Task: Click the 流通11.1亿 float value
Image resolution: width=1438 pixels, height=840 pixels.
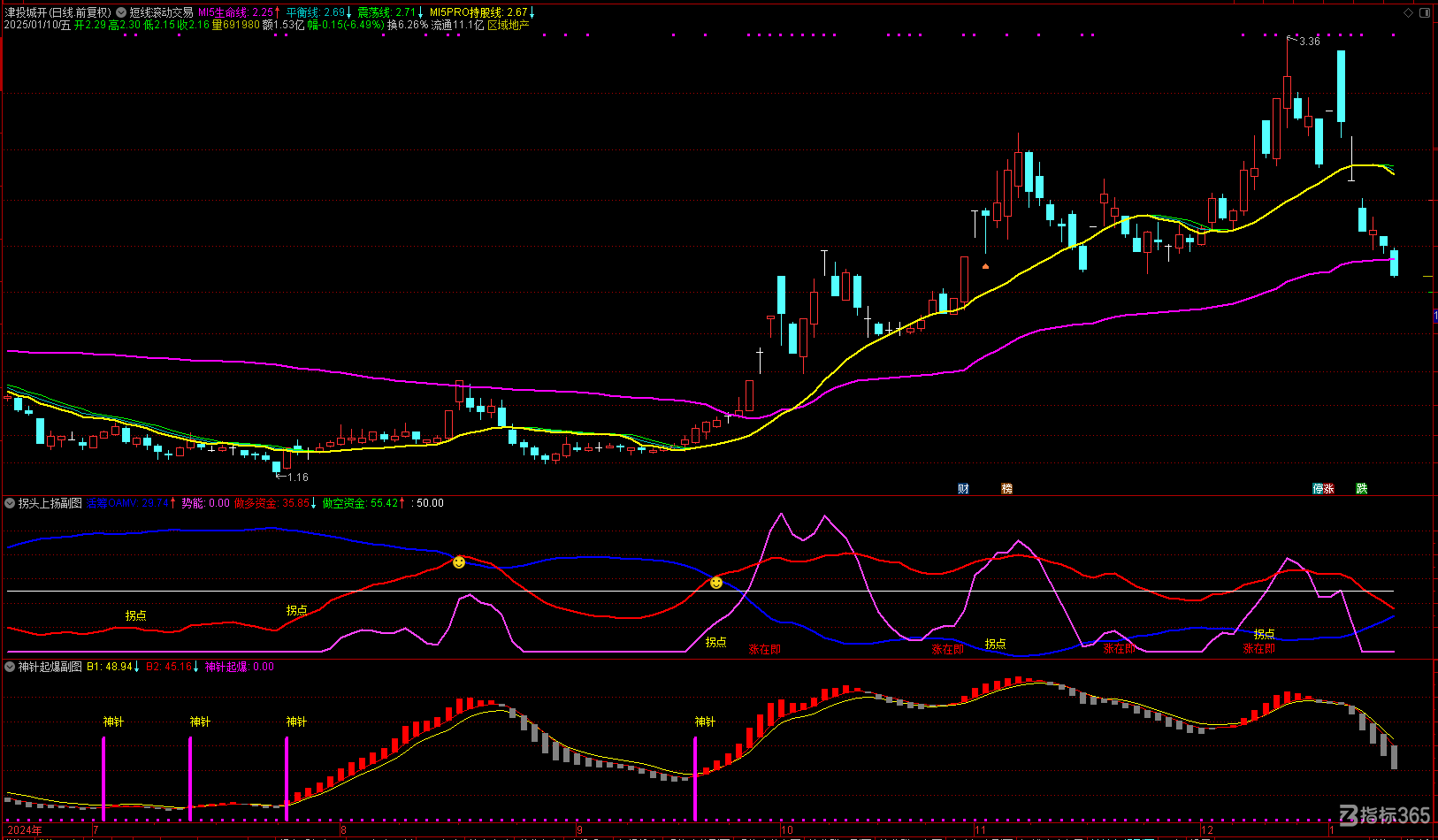Action: click(x=457, y=25)
